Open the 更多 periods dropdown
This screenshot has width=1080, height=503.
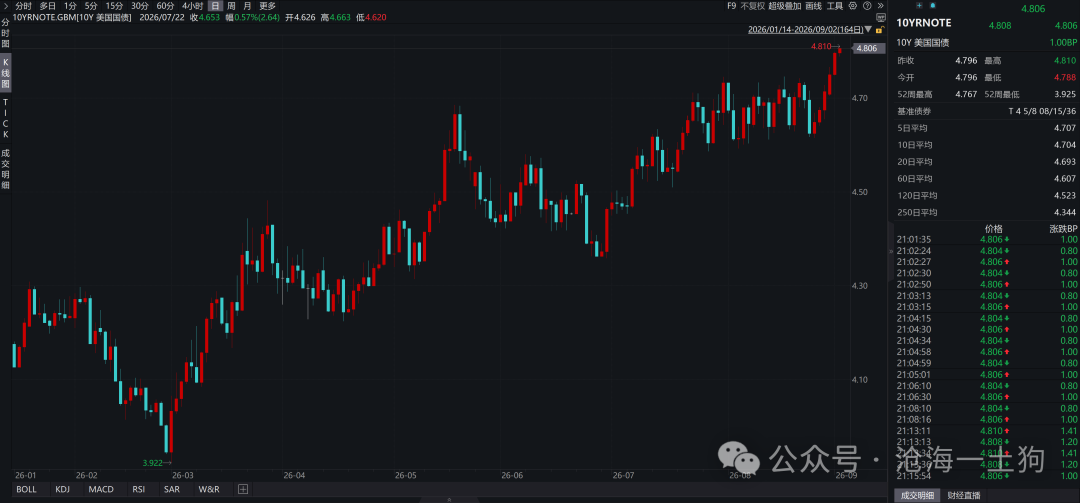coord(267,6)
